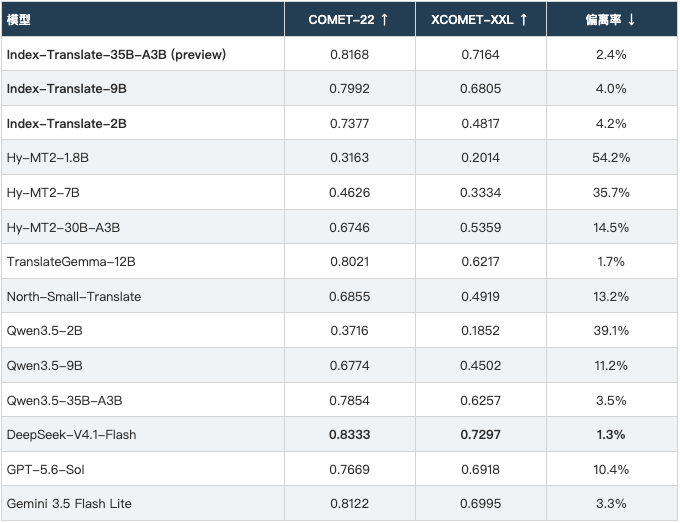Click deviation rate 1.7%

coord(611,262)
